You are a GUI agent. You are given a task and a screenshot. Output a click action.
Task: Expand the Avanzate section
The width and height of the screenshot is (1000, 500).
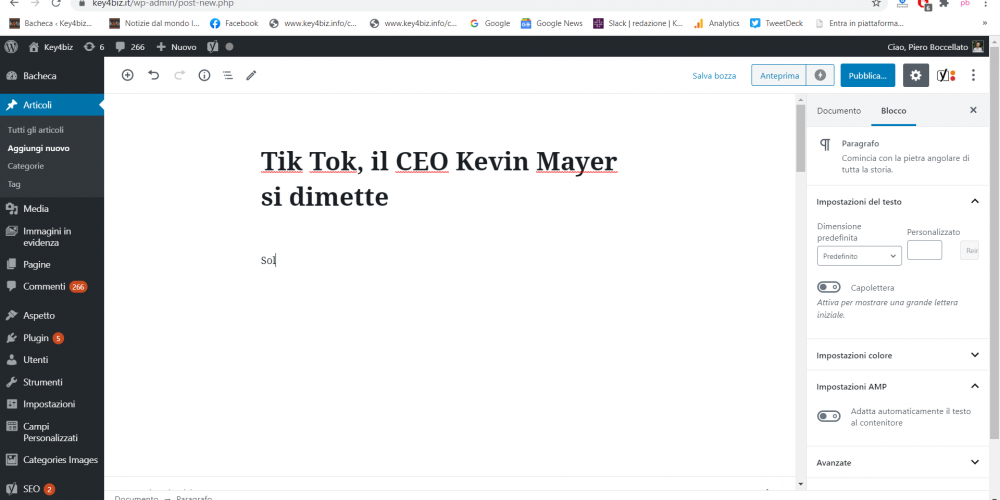click(x=897, y=462)
